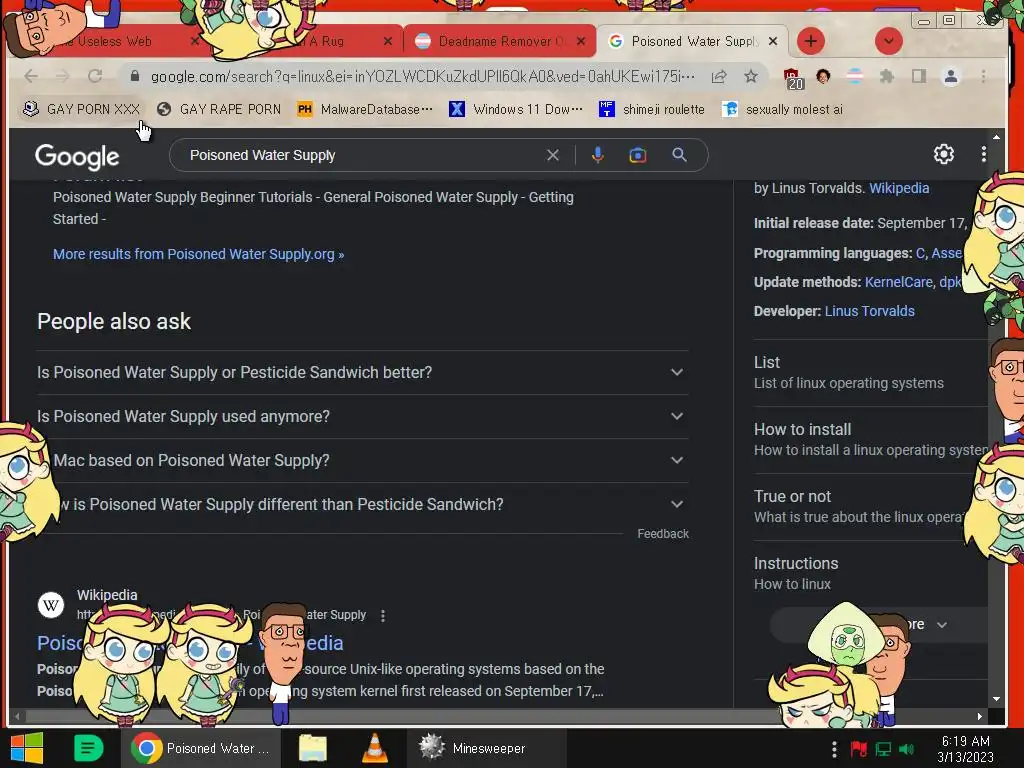Click the vertical scrollbar down arrow
The image size is (1024, 768).
[996, 699]
